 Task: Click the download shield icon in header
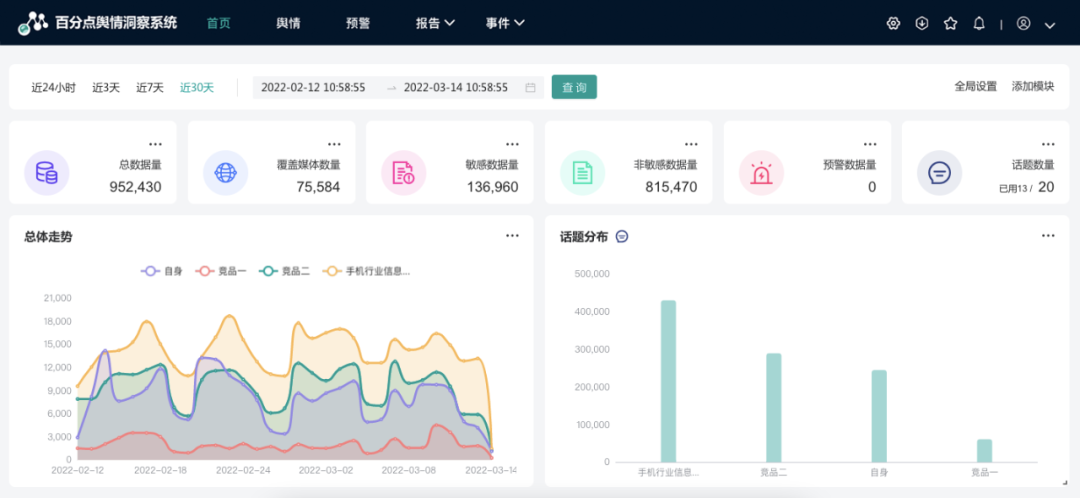pos(922,23)
